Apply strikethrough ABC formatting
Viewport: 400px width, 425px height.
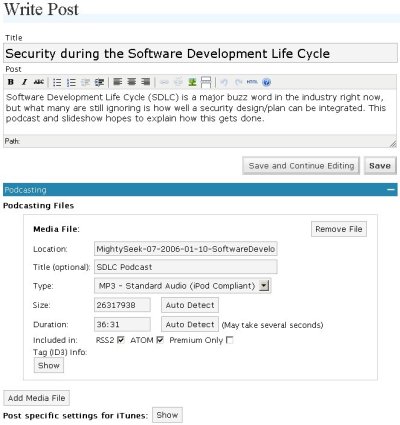(x=39, y=82)
